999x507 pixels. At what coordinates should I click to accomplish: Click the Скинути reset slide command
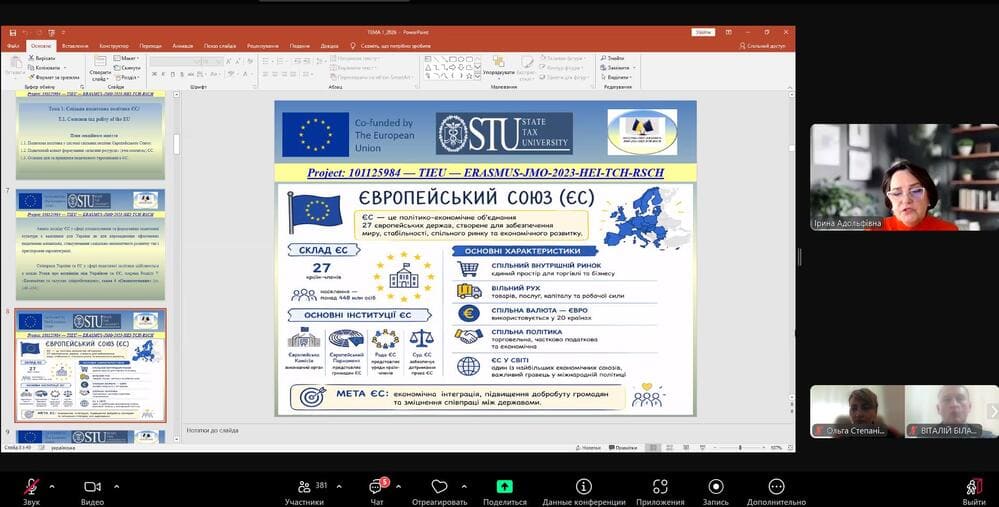click(127, 68)
